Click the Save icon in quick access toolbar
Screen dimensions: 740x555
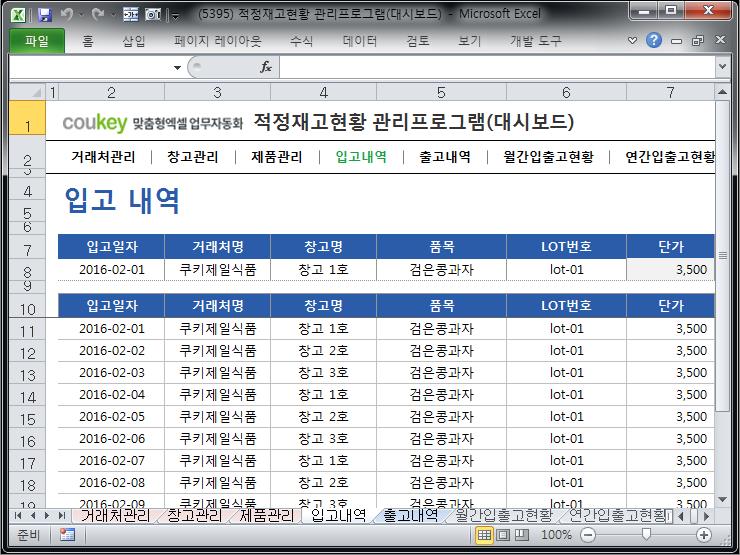(x=44, y=15)
